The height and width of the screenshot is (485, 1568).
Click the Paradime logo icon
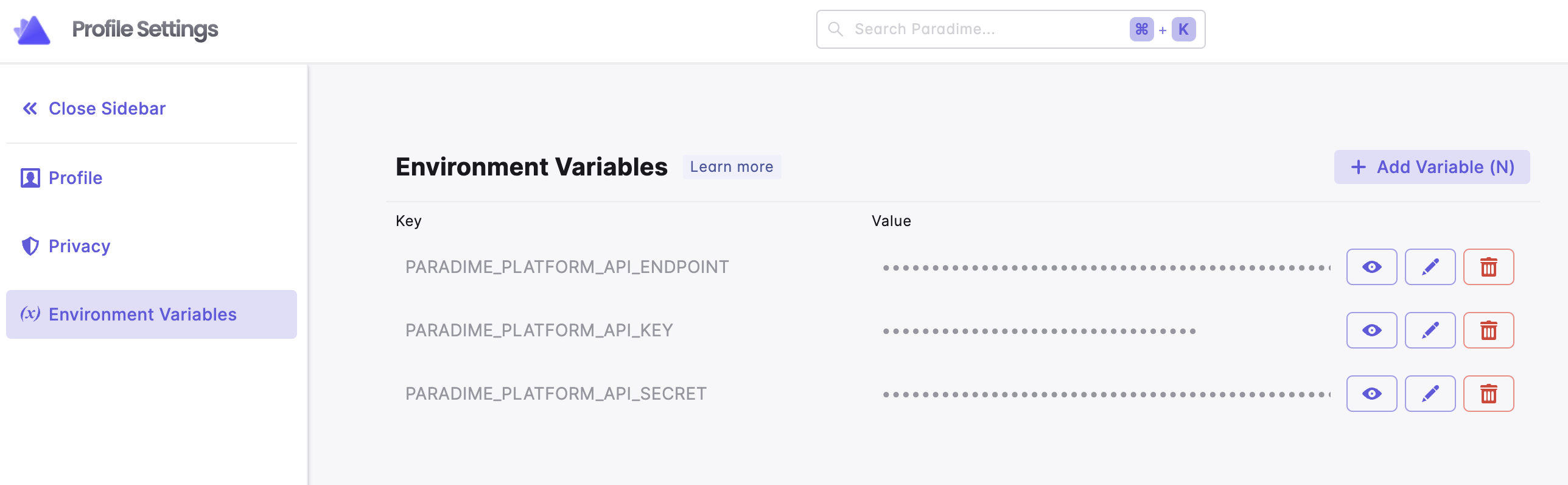(32, 30)
